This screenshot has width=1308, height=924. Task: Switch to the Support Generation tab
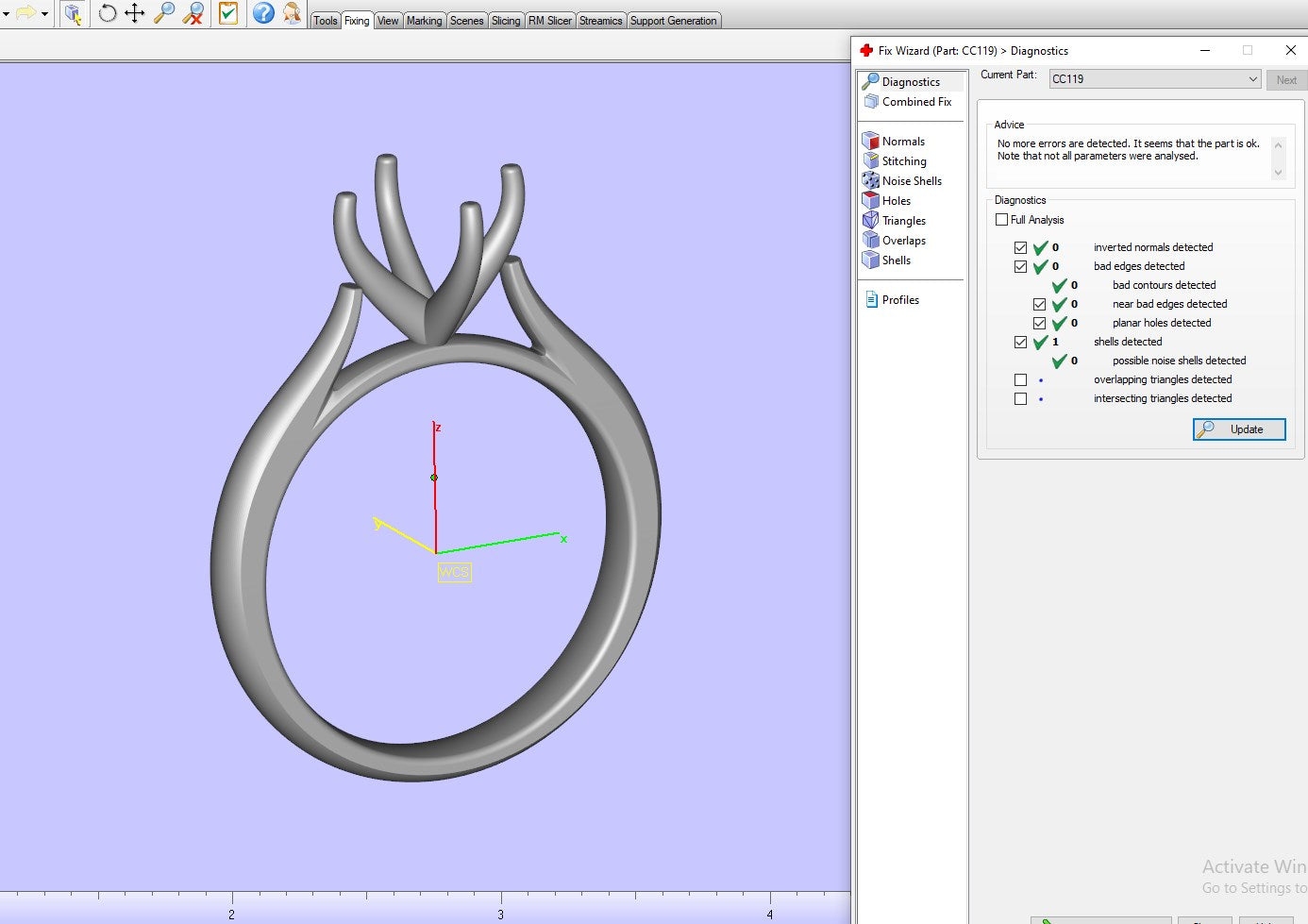(x=673, y=21)
